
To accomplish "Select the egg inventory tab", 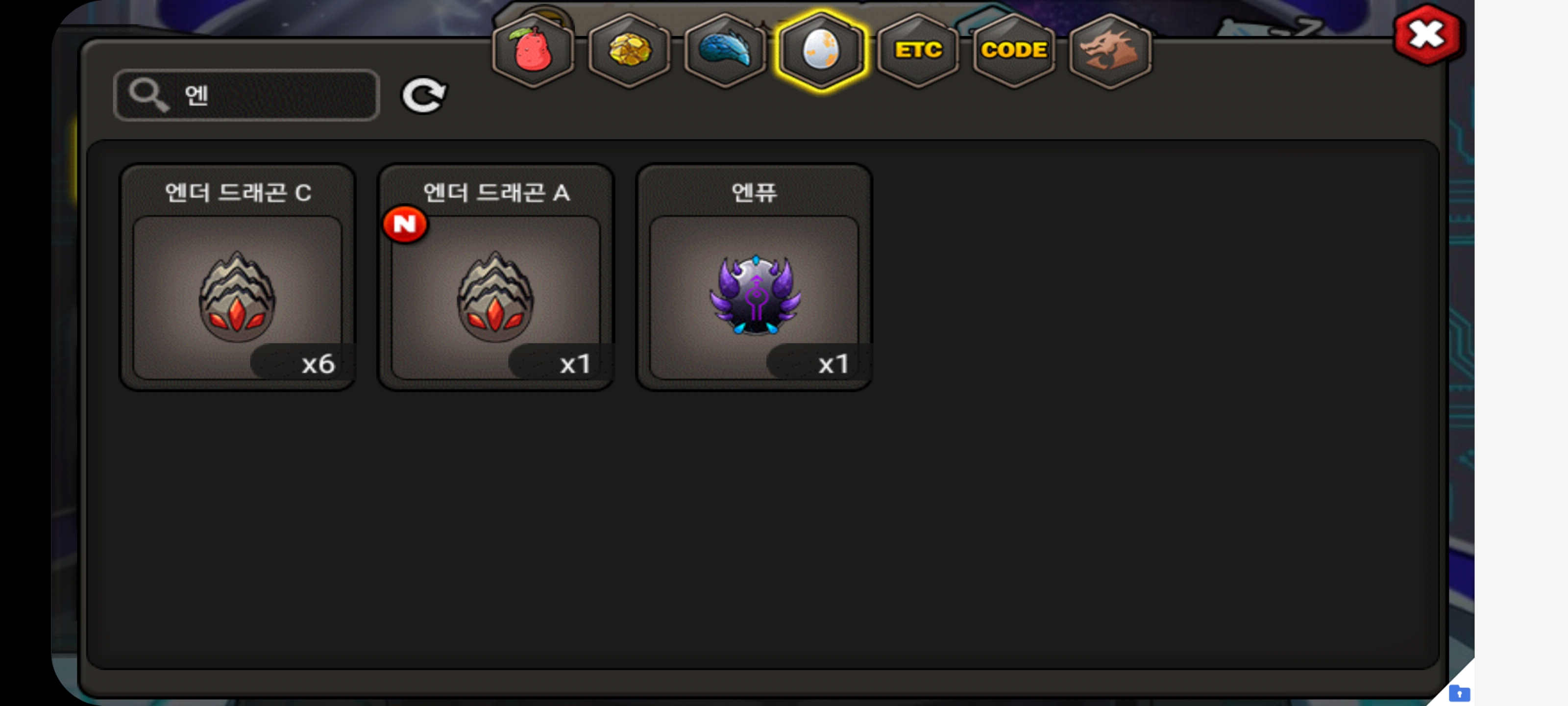I will (x=821, y=50).
